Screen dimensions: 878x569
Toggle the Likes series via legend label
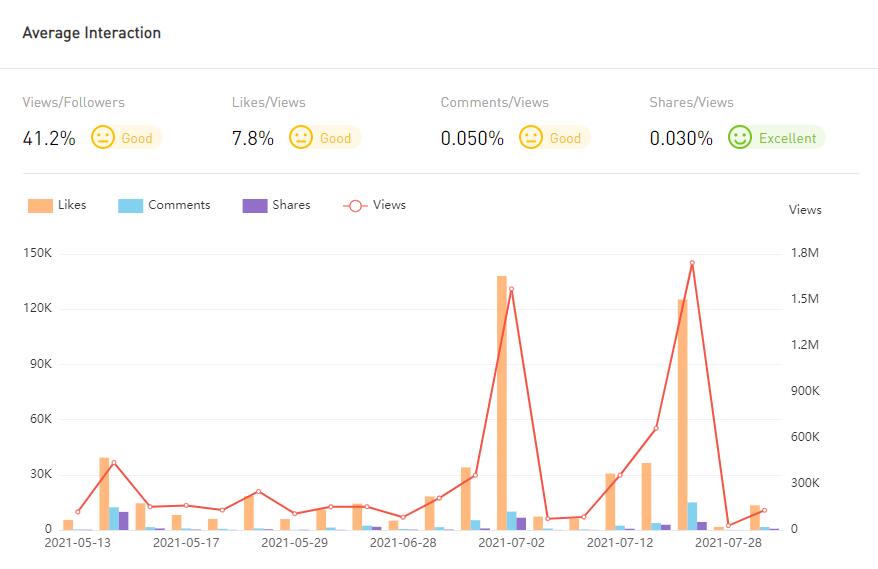point(72,205)
